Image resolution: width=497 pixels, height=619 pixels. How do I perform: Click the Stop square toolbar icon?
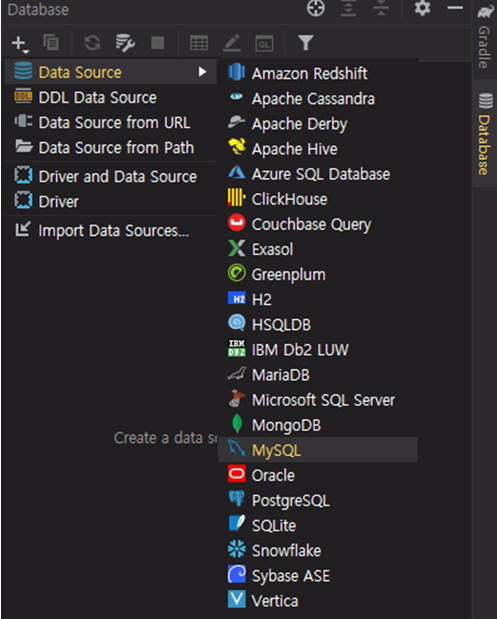click(x=158, y=43)
